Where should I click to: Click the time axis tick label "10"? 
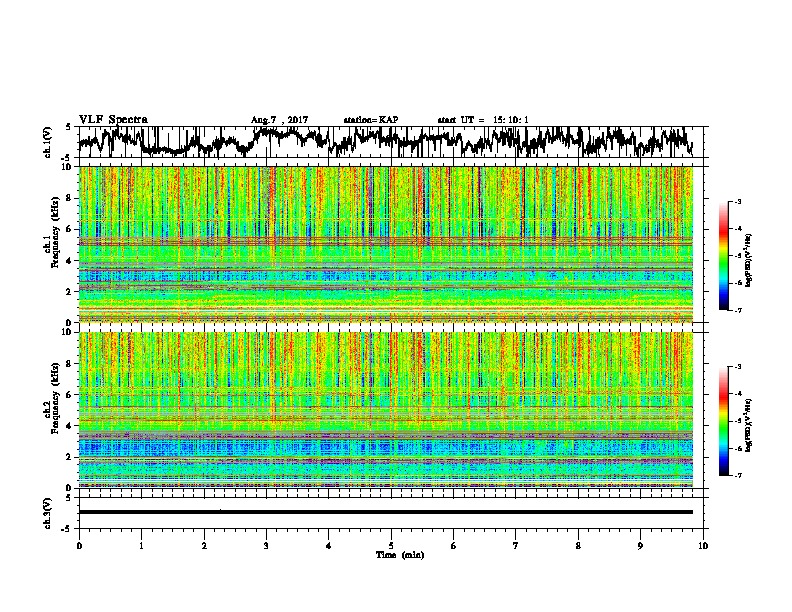(703, 546)
